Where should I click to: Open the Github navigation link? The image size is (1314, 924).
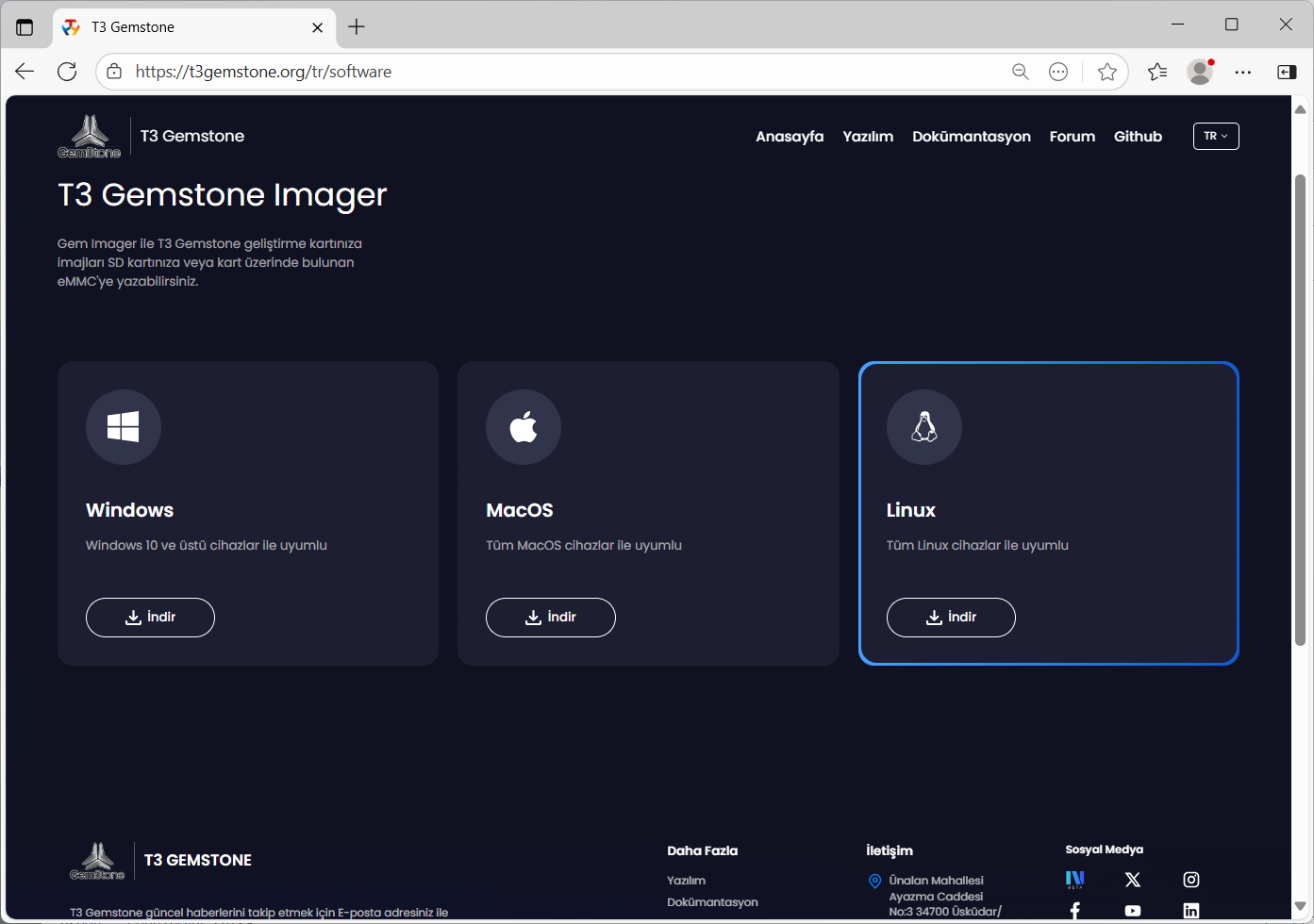click(x=1138, y=137)
